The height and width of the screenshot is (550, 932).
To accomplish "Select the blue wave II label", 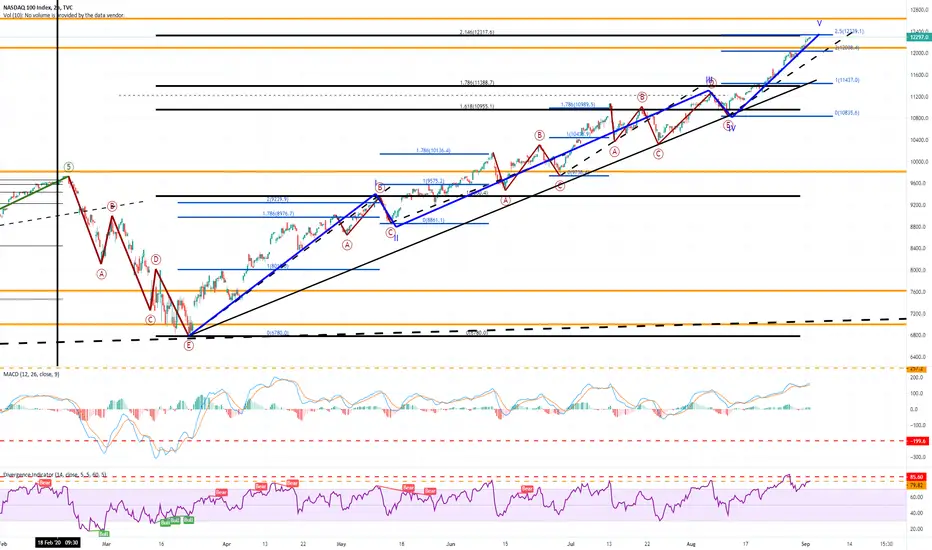I will [x=396, y=238].
